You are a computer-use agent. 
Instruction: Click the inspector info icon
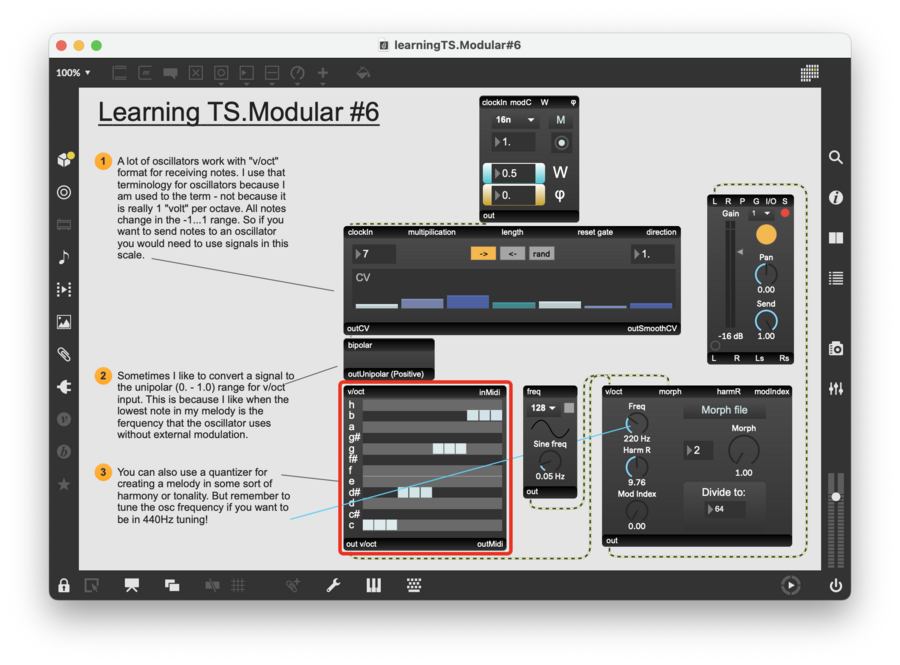tap(836, 198)
